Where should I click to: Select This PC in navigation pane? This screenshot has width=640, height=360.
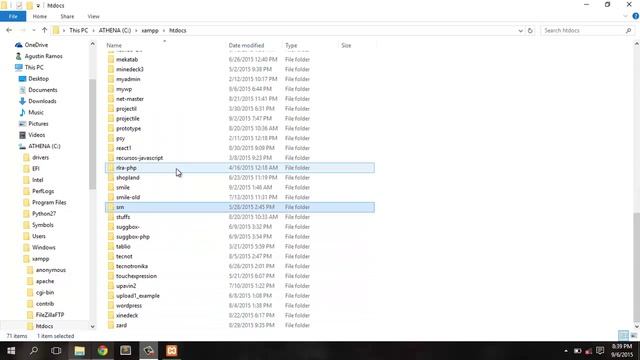(x=34, y=67)
